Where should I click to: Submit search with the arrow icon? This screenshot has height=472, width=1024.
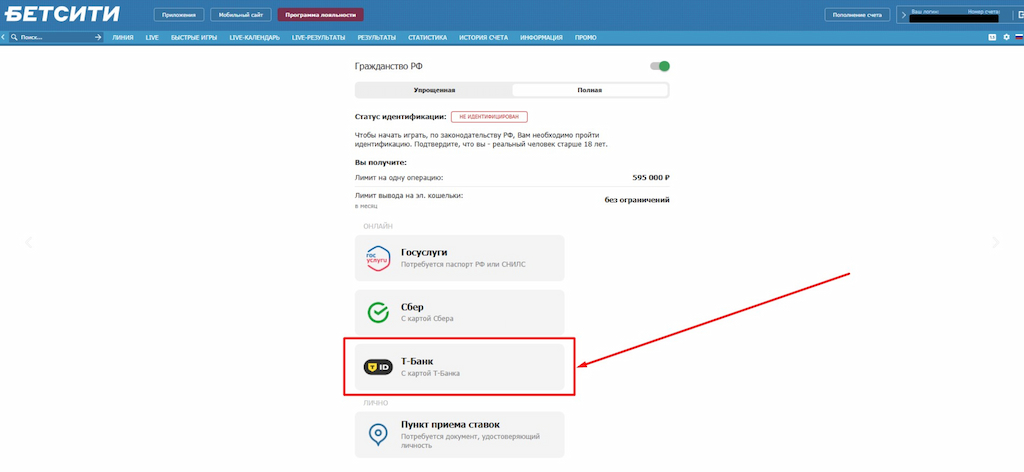pyautogui.click(x=98, y=38)
